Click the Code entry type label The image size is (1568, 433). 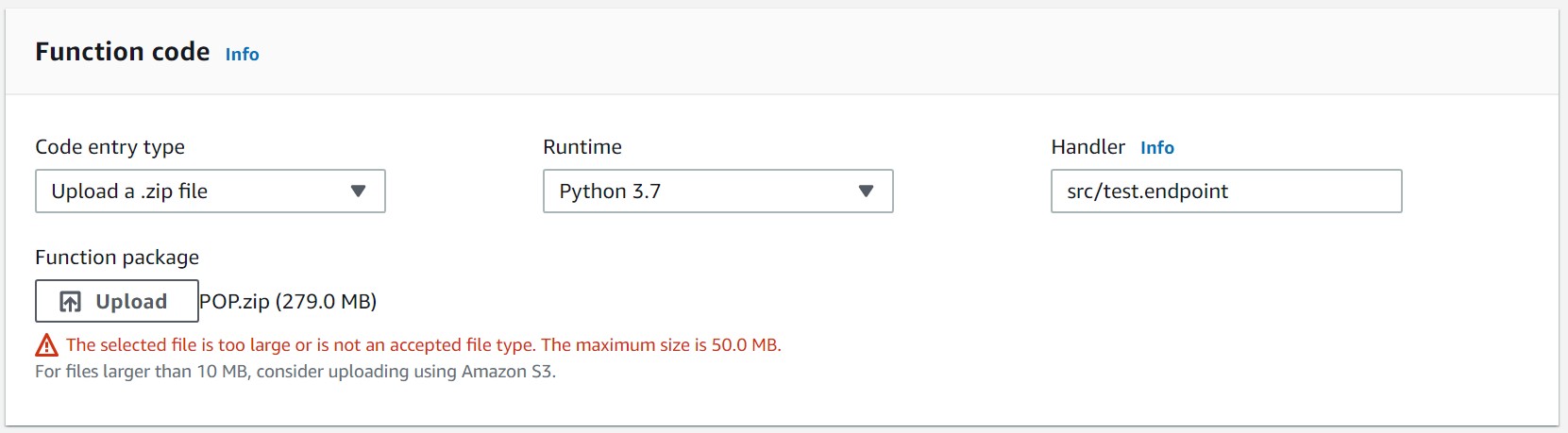[x=110, y=147]
